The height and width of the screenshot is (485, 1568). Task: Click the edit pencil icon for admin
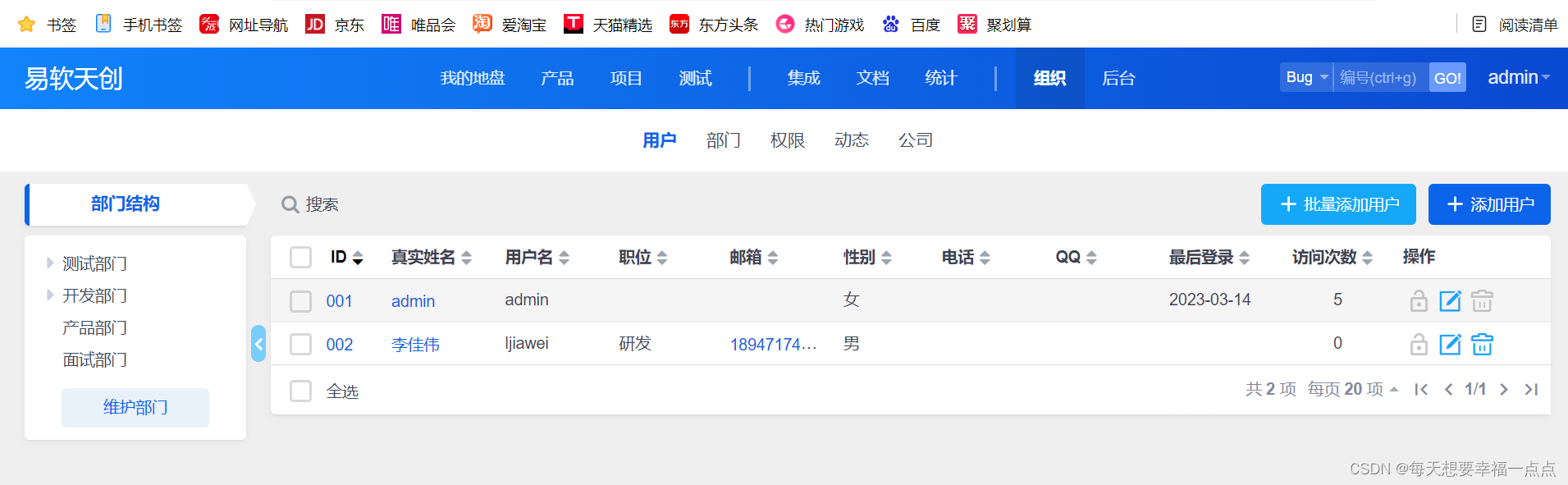[x=1451, y=301]
